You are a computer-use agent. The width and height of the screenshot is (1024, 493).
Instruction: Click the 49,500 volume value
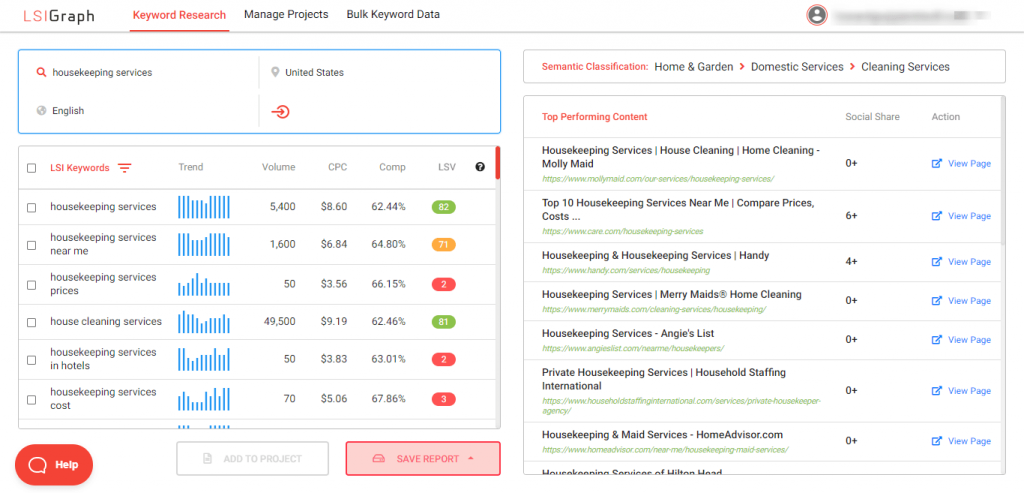pos(278,321)
